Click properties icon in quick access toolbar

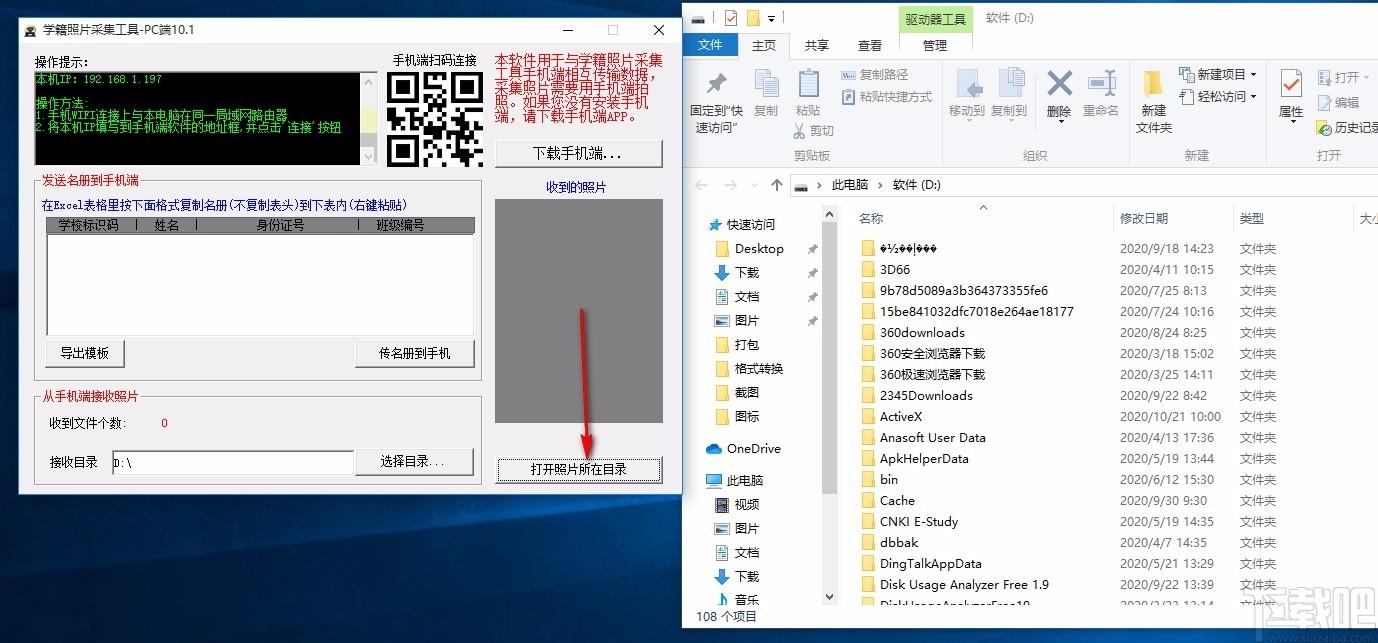pos(730,18)
